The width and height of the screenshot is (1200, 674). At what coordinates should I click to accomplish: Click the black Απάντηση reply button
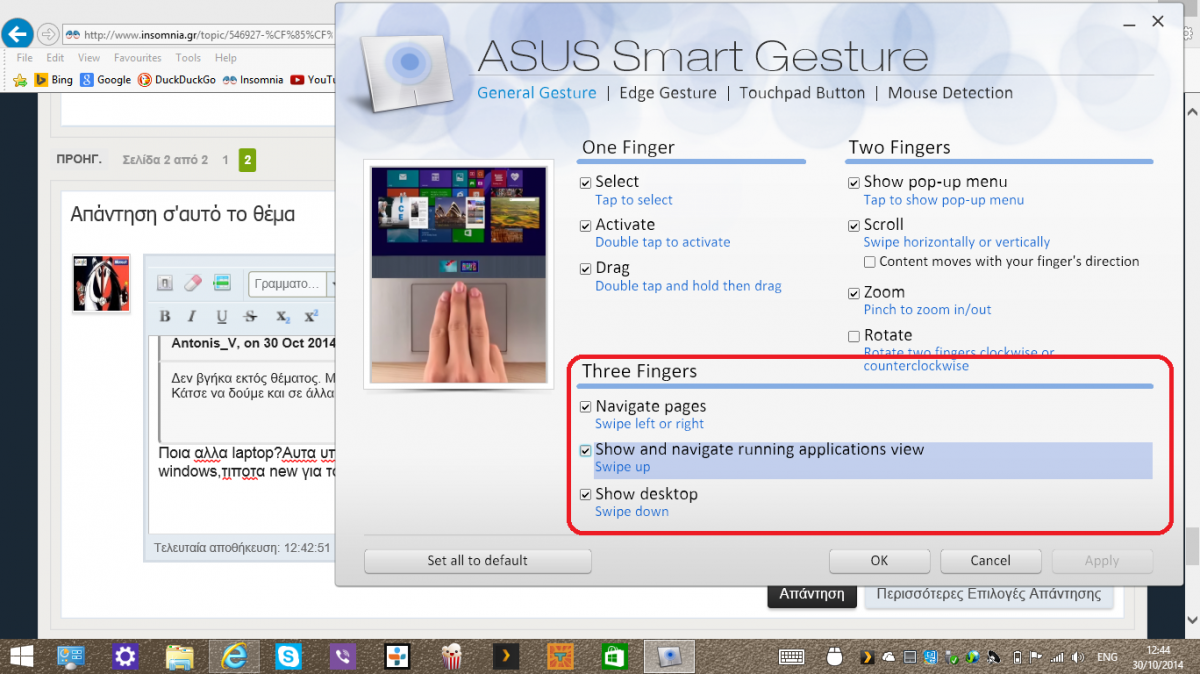pos(812,594)
